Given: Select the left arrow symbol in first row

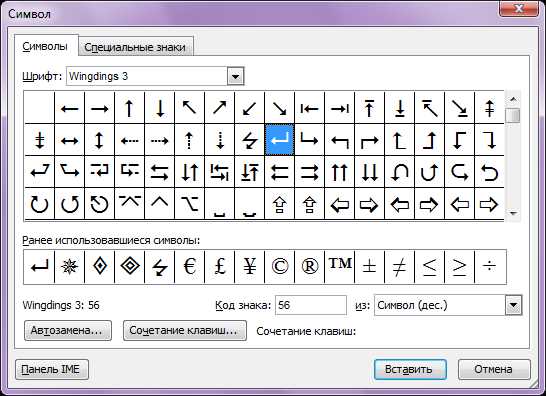Looking at the screenshot, I should point(70,108).
